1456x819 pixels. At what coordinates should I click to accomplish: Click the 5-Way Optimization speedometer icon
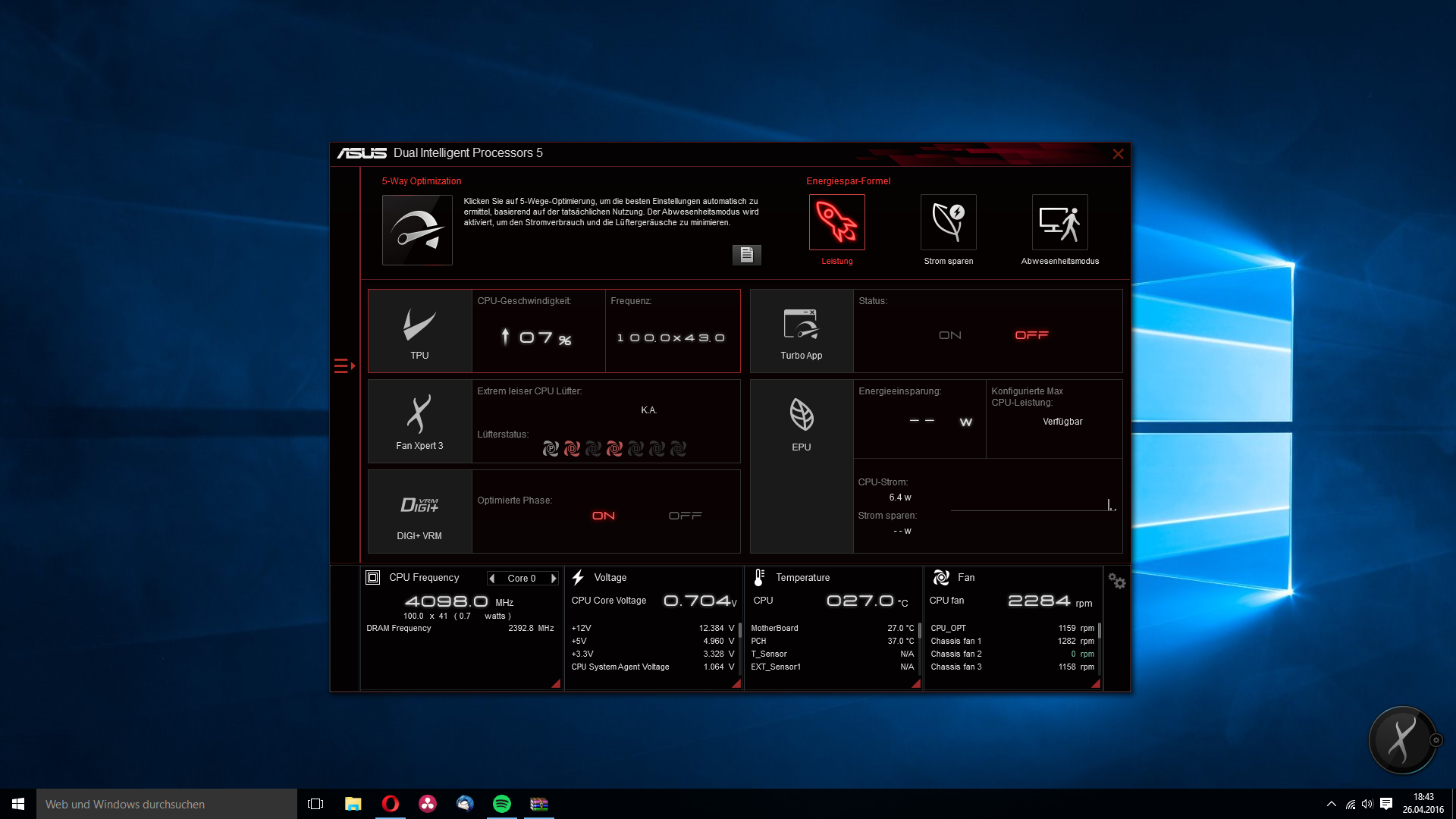tap(417, 230)
